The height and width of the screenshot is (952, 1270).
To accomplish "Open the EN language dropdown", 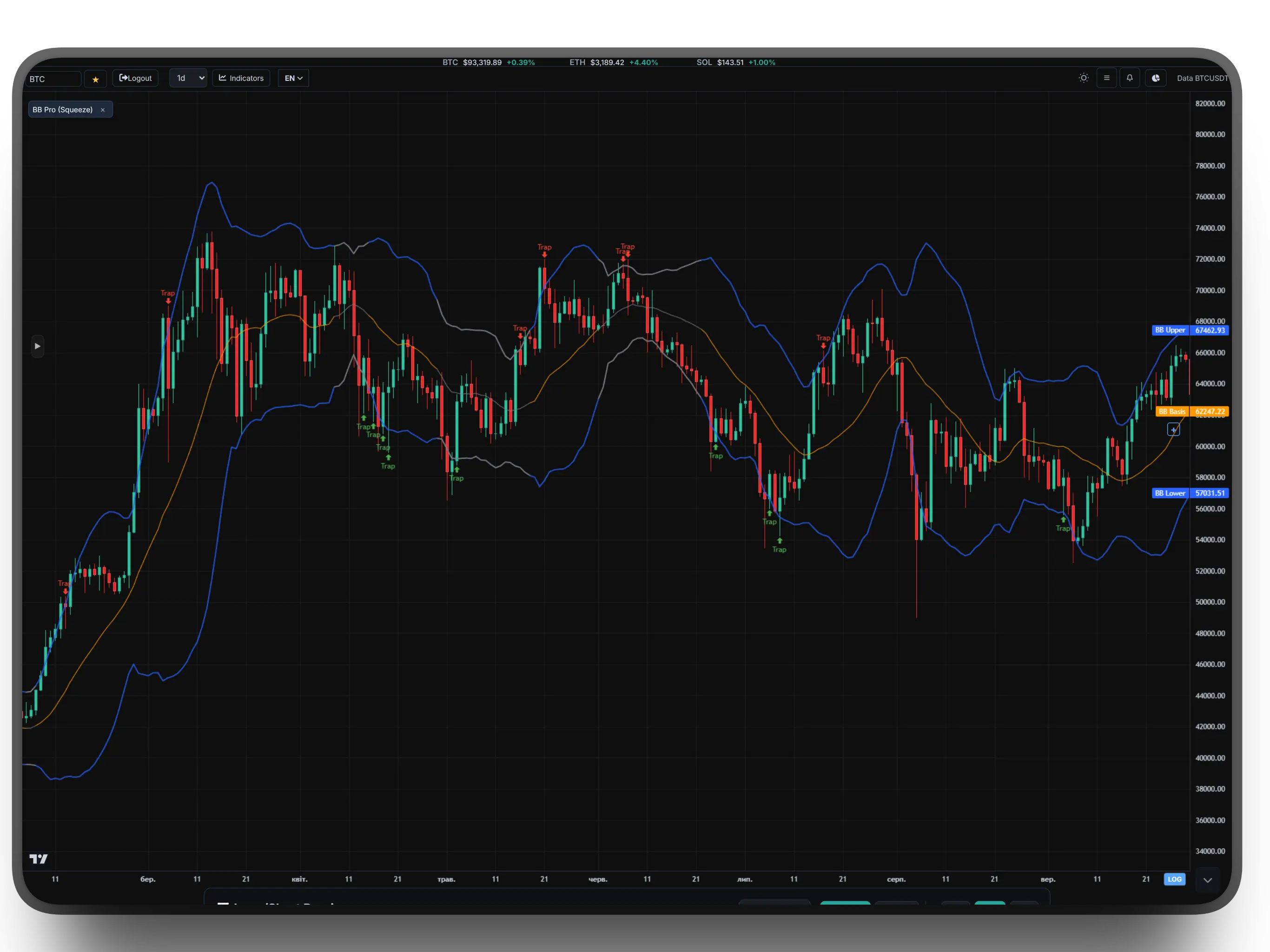I will tap(293, 78).
